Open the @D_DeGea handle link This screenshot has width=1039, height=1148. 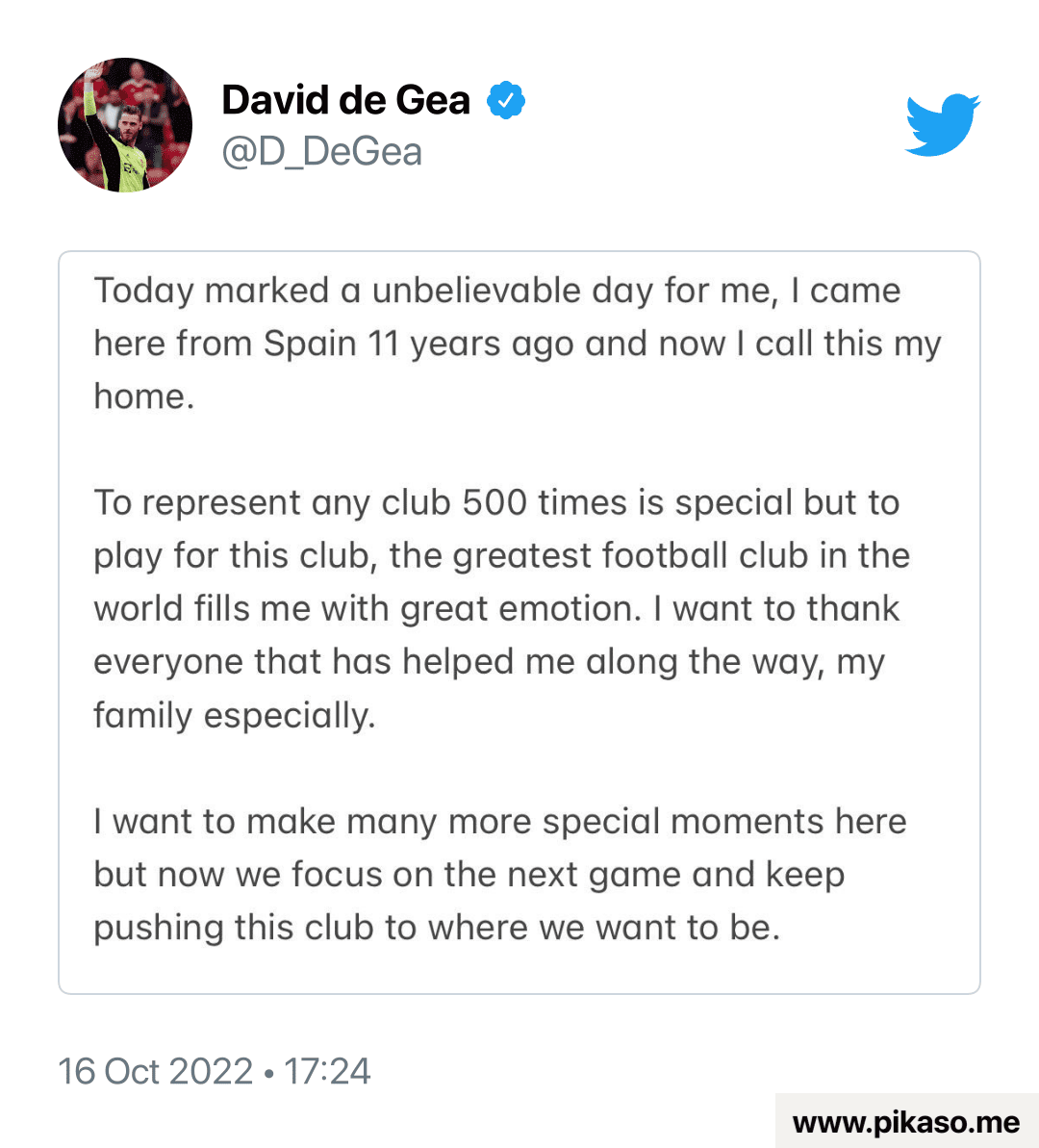[321, 152]
